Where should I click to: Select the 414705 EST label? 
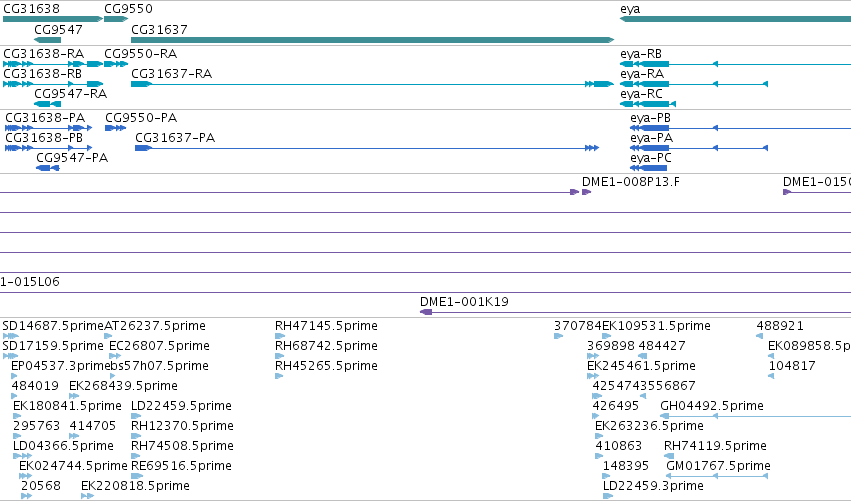pos(92,426)
